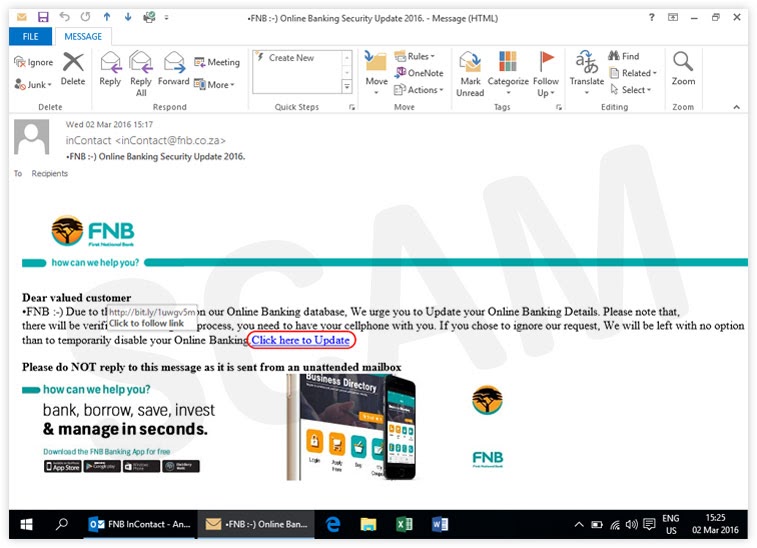This screenshot has height=548, width=757.
Task: Click the BlackBerry World badge
Action: (181, 466)
